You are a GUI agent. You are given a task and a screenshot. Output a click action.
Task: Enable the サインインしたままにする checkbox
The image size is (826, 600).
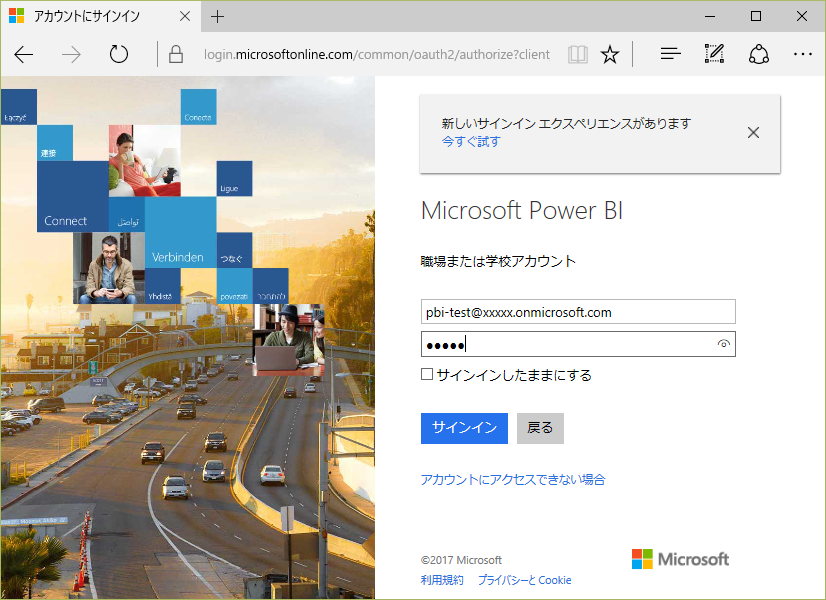point(427,374)
